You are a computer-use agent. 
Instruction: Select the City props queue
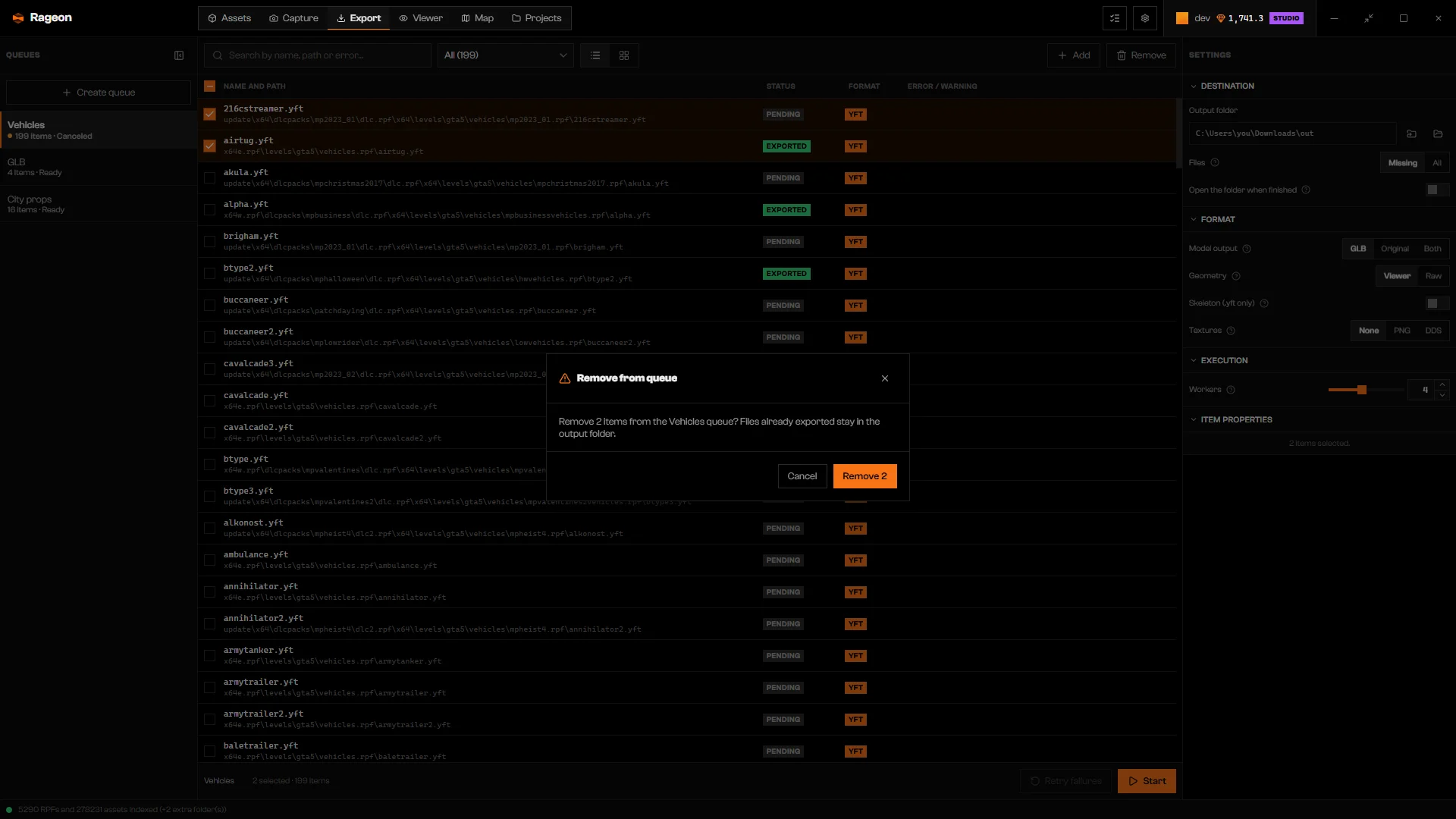[99, 204]
